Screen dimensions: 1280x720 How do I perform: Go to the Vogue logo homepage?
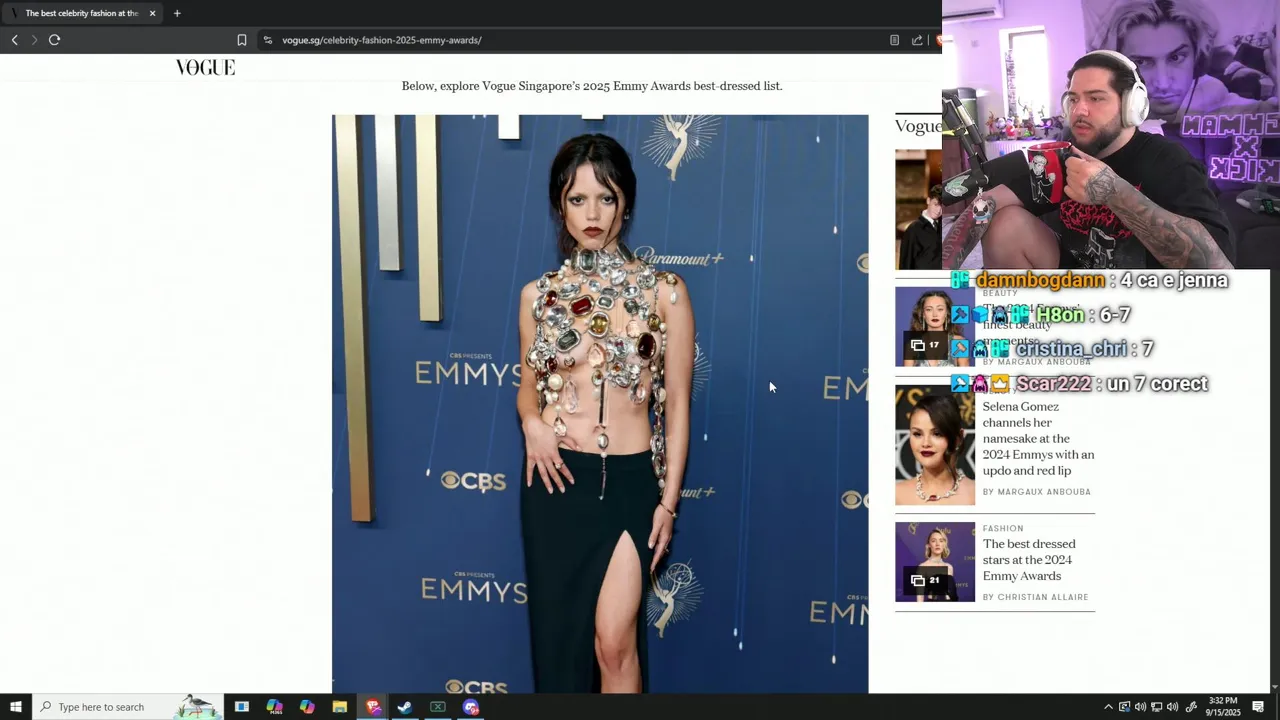point(205,67)
